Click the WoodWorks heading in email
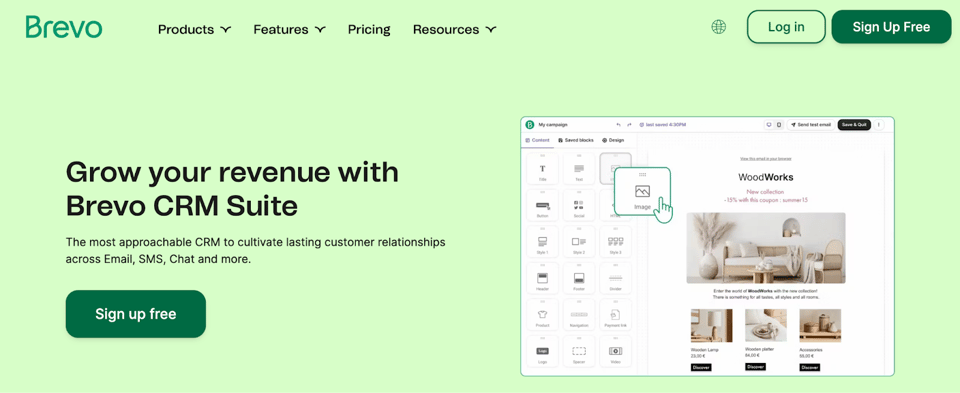Screen dimensions: 960x393 tap(766, 178)
